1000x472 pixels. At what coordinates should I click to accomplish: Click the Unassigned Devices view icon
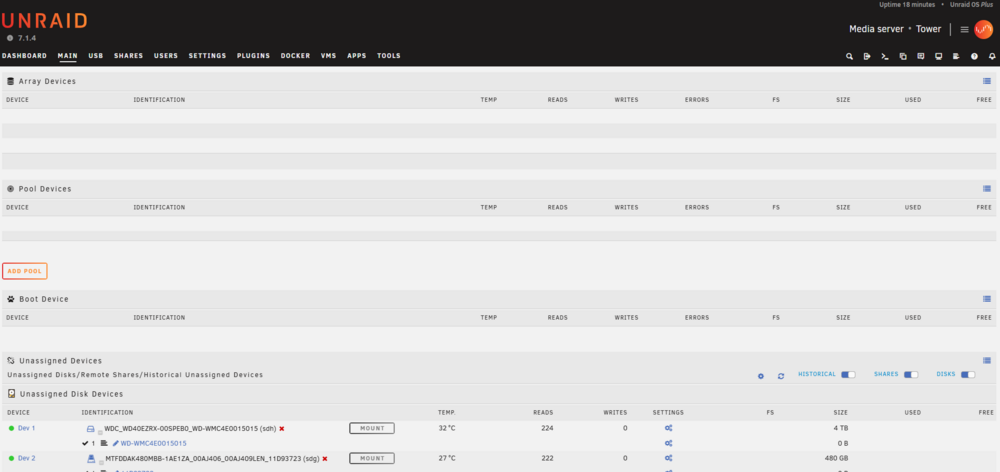987,360
